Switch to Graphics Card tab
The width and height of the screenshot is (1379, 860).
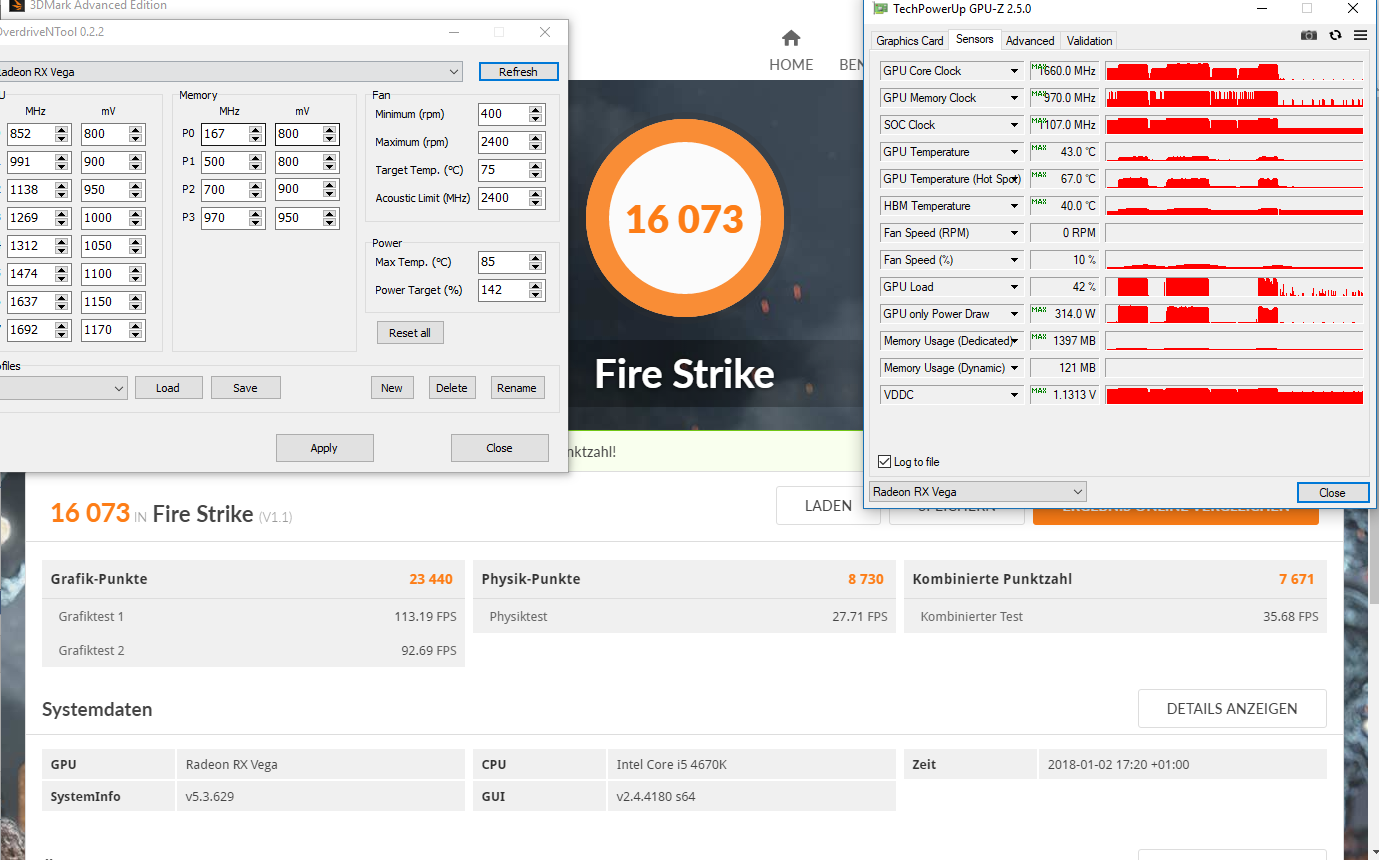coord(909,41)
